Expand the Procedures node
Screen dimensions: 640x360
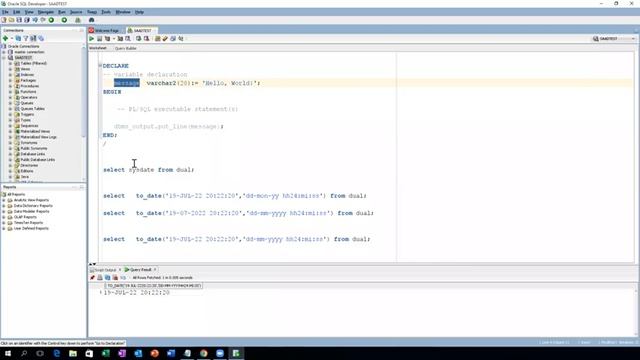click(10, 87)
